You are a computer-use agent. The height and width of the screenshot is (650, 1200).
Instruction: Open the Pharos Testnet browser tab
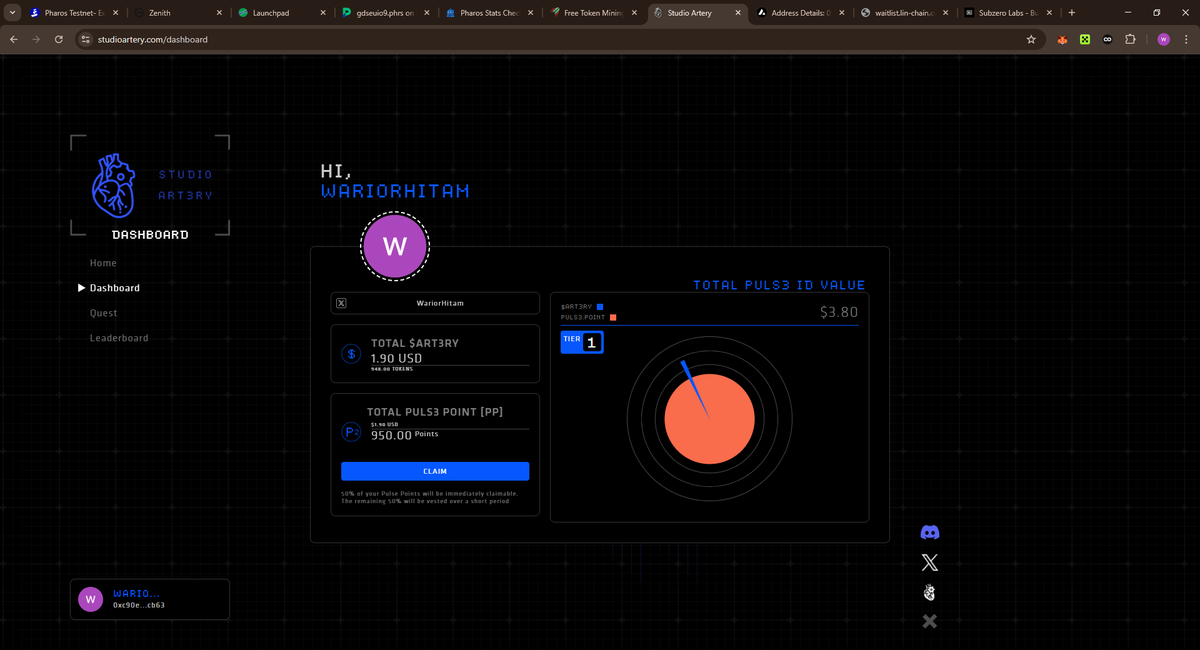click(73, 13)
